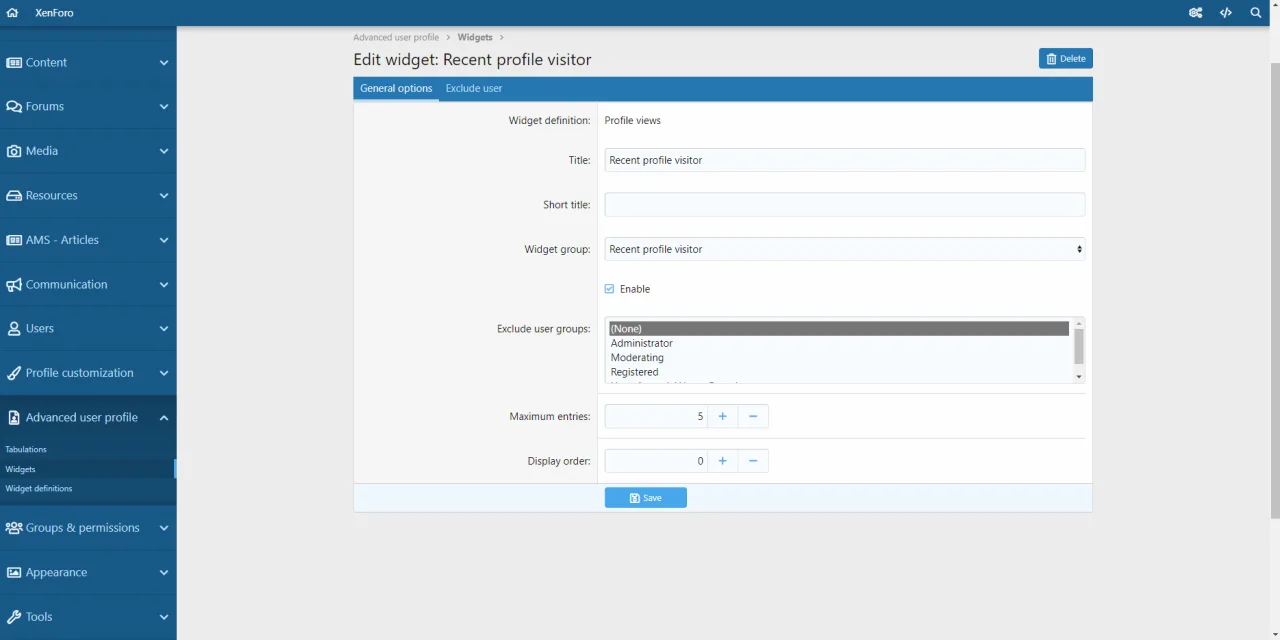
Task: Open the Widget group dropdown
Action: (x=844, y=249)
